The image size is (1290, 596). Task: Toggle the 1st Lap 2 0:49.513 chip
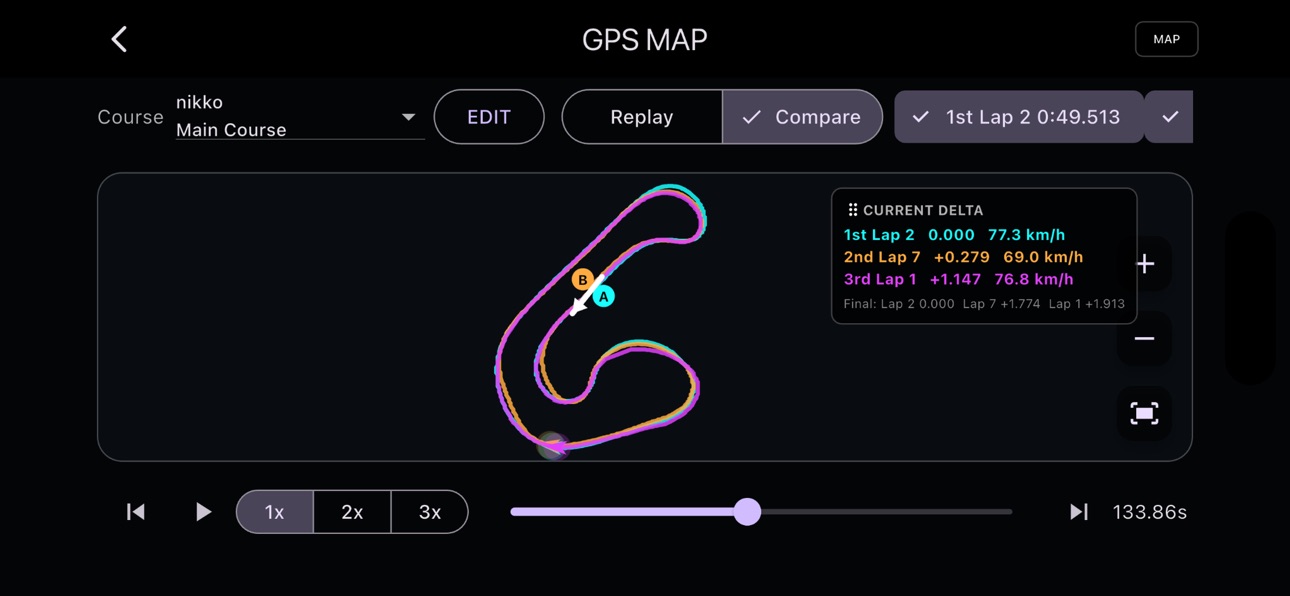pyautogui.click(x=1019, y=117)
